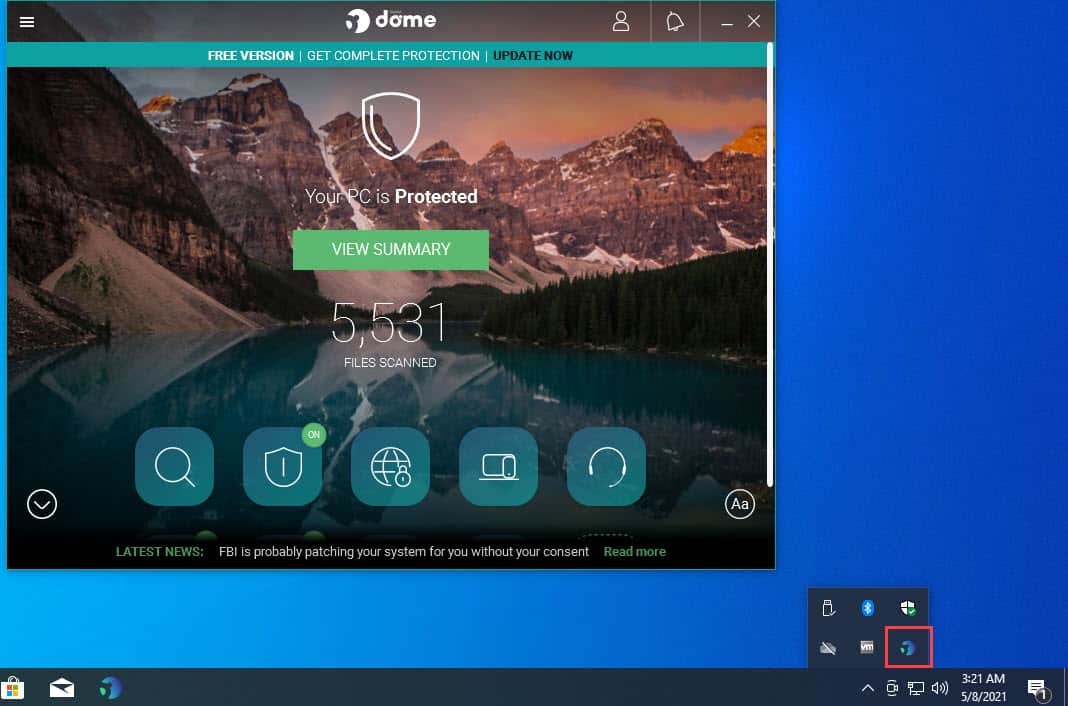
Task: Open the VPN globe-lock tile
Action: tap(390, 467)
